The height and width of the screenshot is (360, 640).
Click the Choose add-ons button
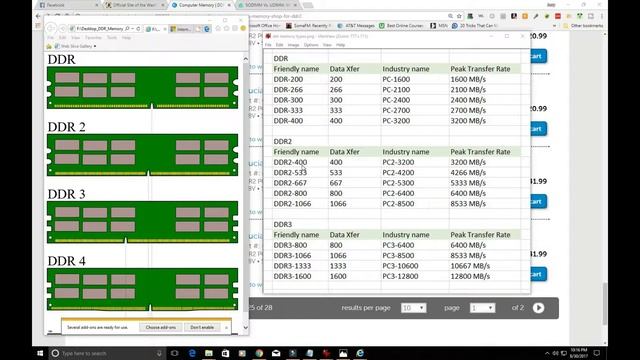[160, 327]
